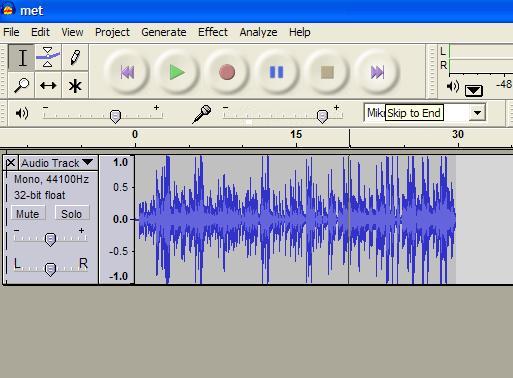Click the timeline ruler at 30 seconds

pyautogui.click(x=458, y=135)
